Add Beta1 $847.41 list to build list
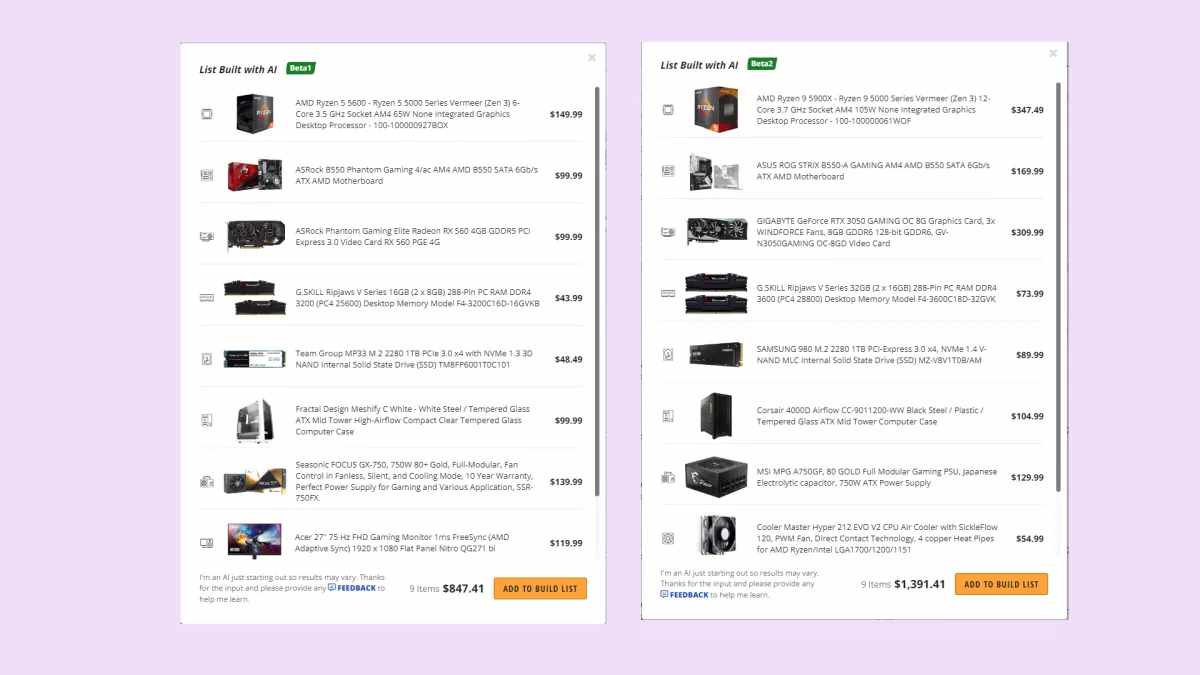The width and height of the screenshot is (1200, 675). [x=540, y=589]
